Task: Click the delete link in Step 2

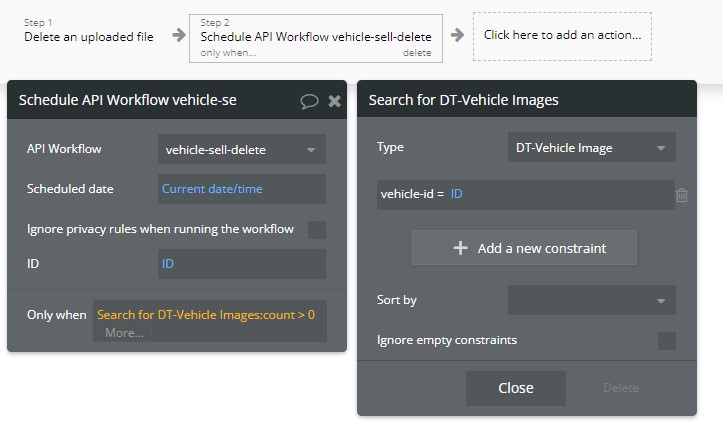Action: pyautogui.click(x=417, y=53)
